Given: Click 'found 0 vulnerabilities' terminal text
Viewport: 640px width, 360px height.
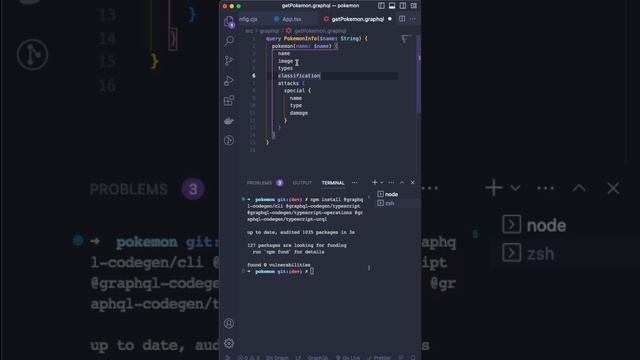Looking at the screenshot, I should [x=278, y=265].
